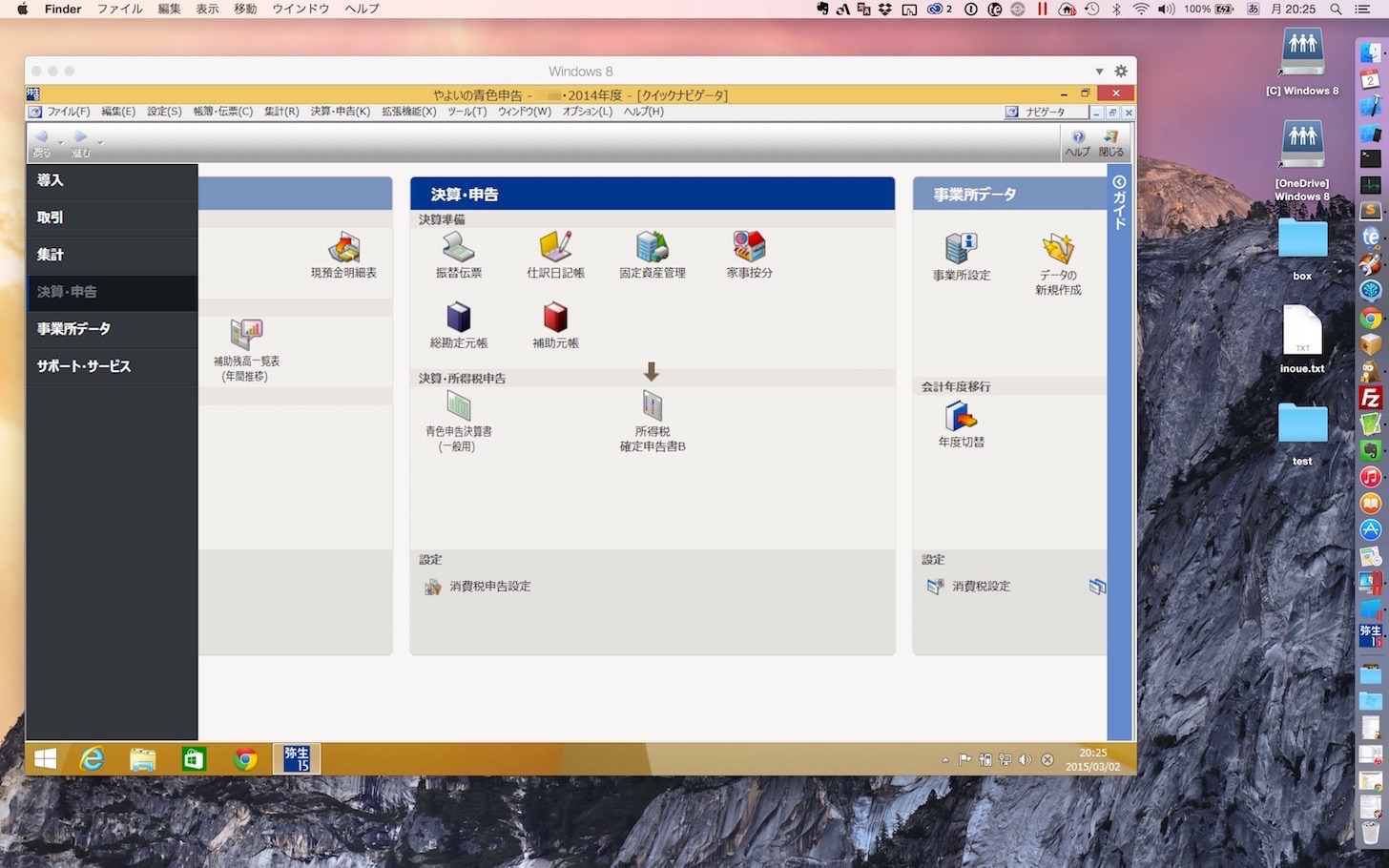Expand the 進む history dropdown arrow

[x=99, y=142]
